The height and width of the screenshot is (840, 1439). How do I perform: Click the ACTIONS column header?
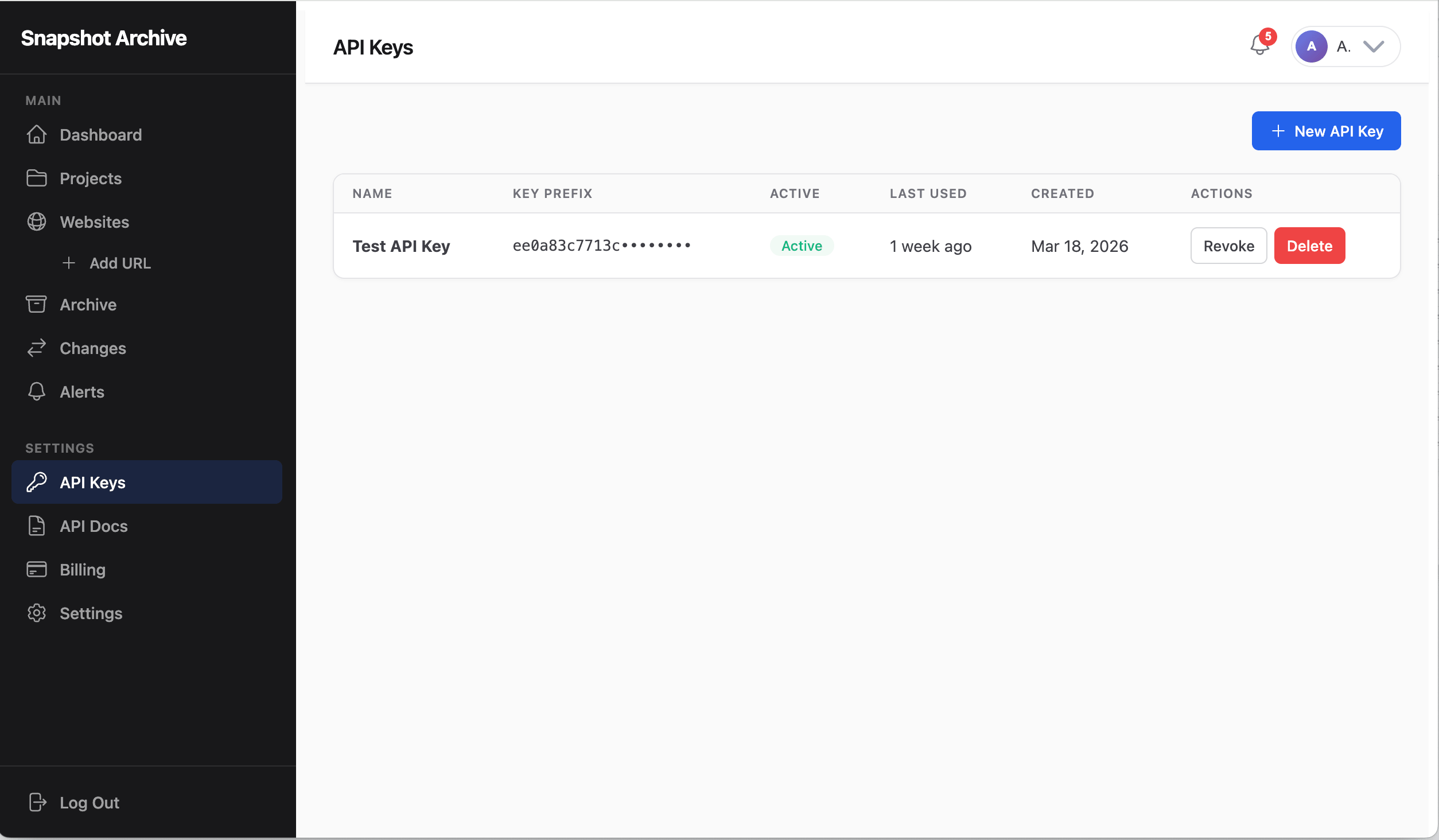tap(1222, 193)
